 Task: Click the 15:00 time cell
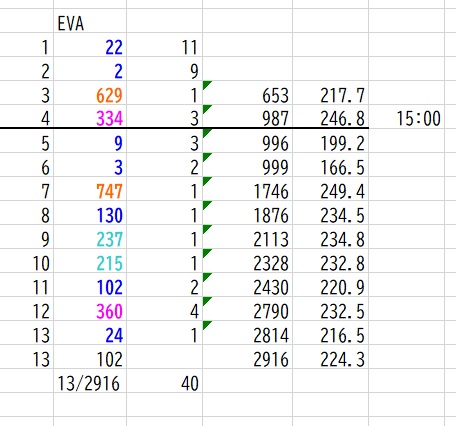pyautogui.click(x=406, y=116)
